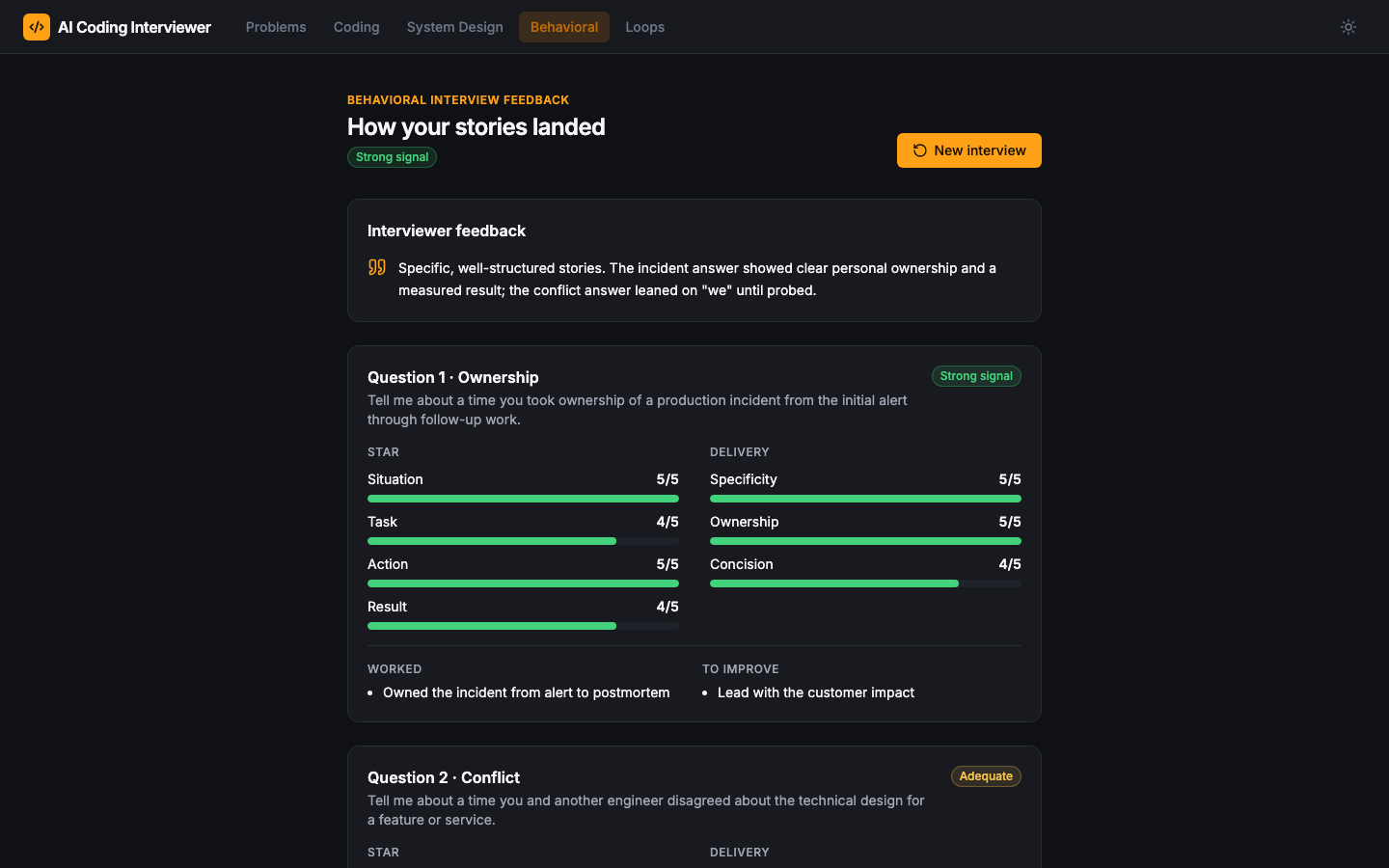Click the AI Coding Interviewer title link
This screenshot has width=1389, height=868.
click(134, 27)
